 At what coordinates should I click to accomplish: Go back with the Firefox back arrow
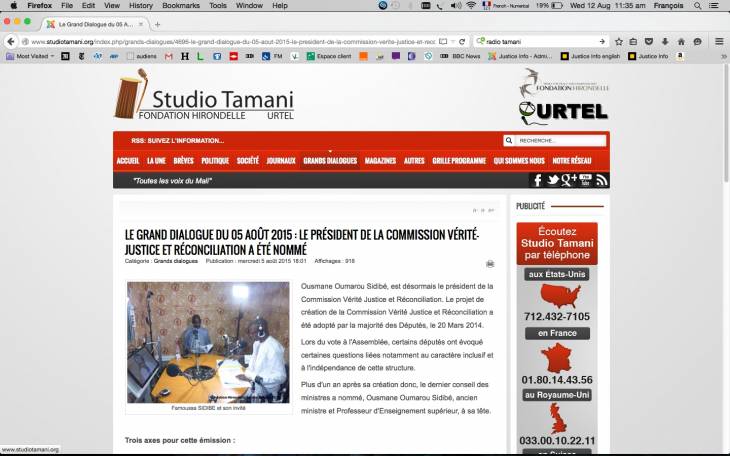11,41
